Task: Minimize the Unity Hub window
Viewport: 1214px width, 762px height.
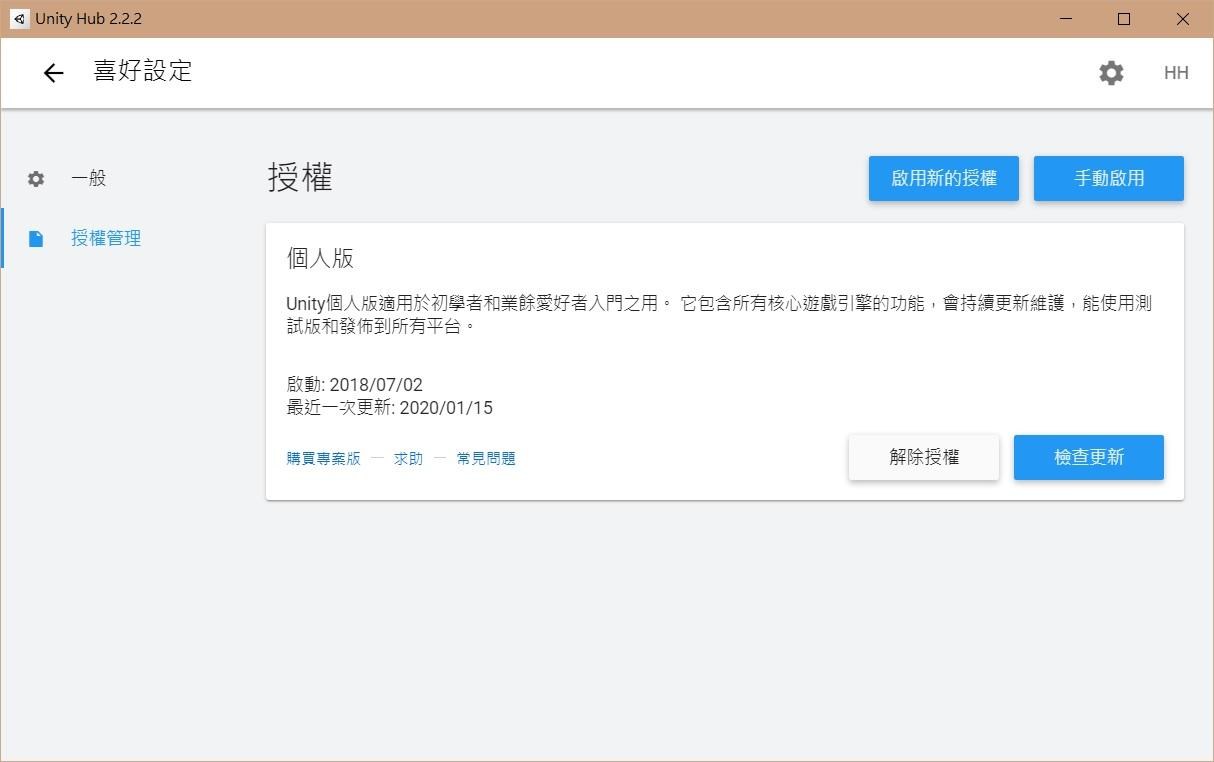Action: 1066,19
